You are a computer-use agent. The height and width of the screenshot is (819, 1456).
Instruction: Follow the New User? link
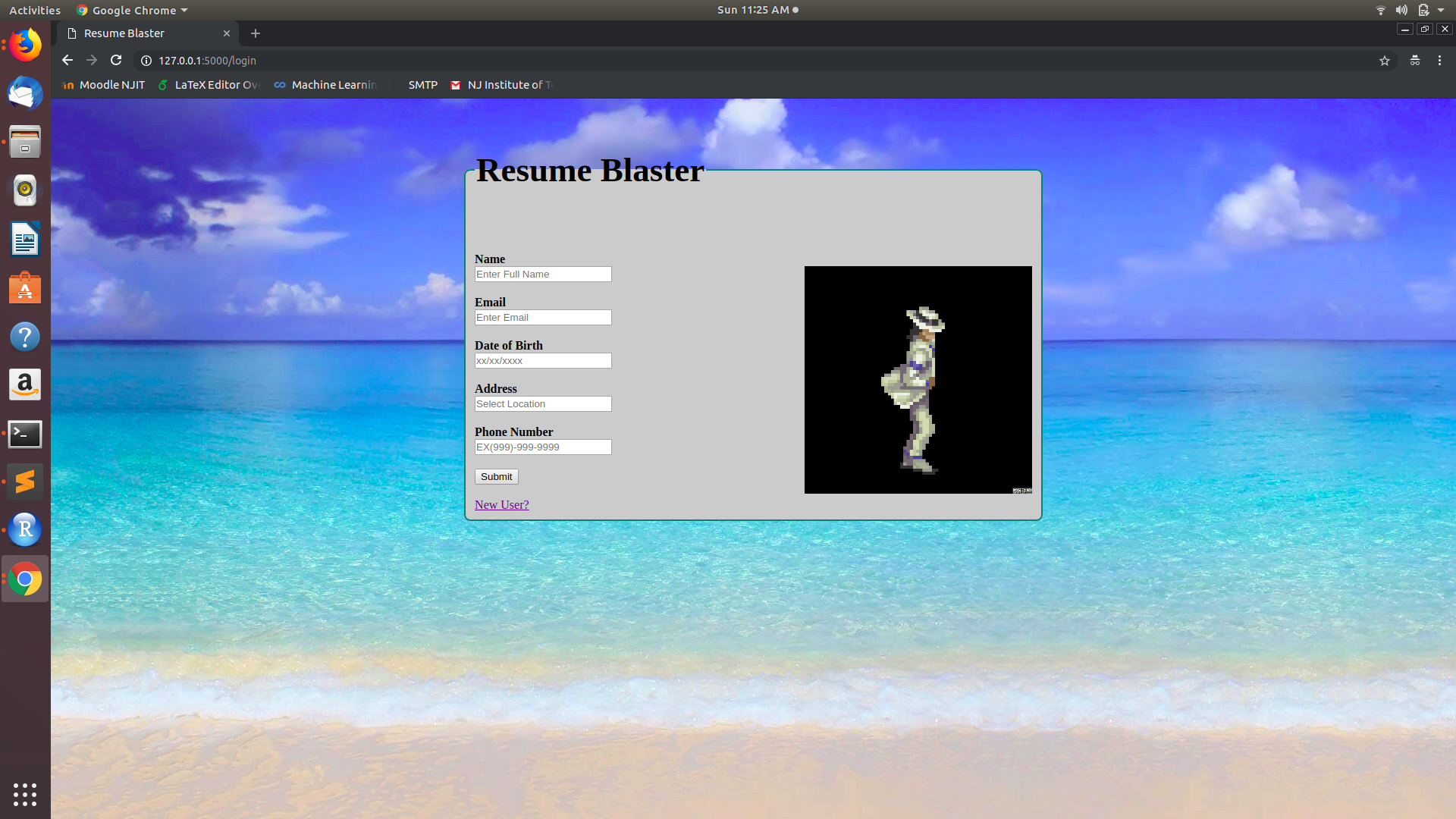pyautogui.click(x=501, y=505)
